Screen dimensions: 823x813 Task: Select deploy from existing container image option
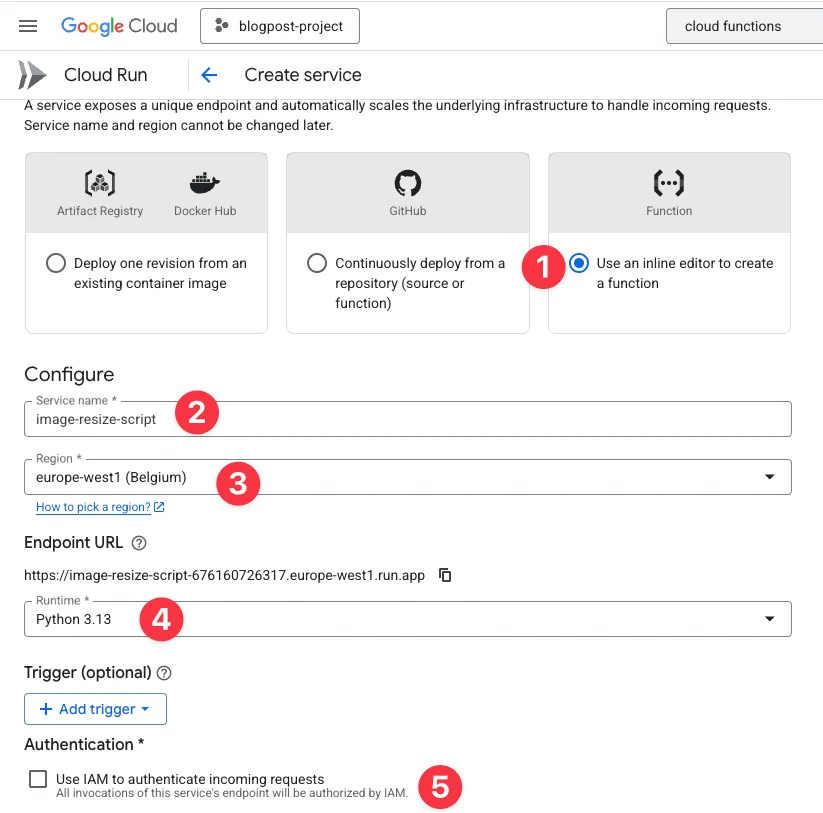tap(56, 263)
